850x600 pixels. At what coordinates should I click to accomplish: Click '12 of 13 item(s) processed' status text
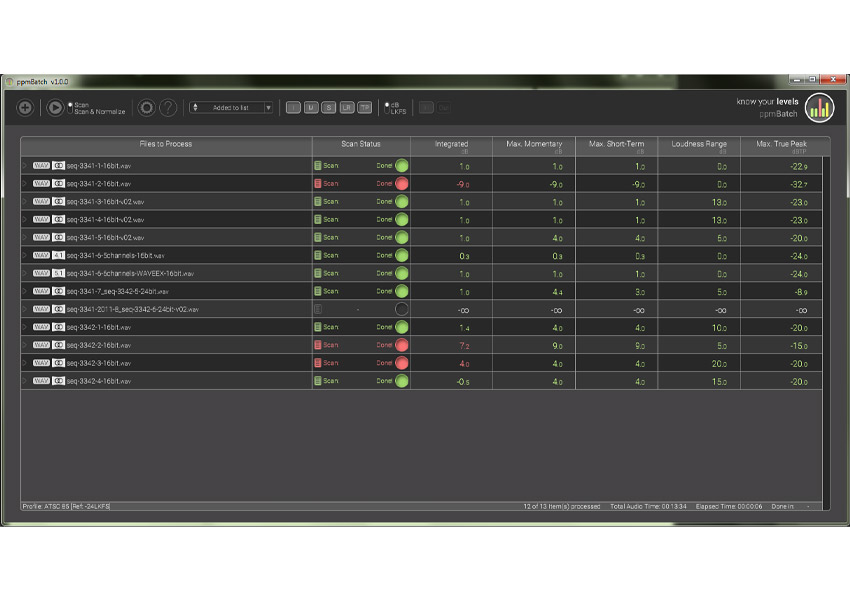pyautogui.click(x=562, y=506)
